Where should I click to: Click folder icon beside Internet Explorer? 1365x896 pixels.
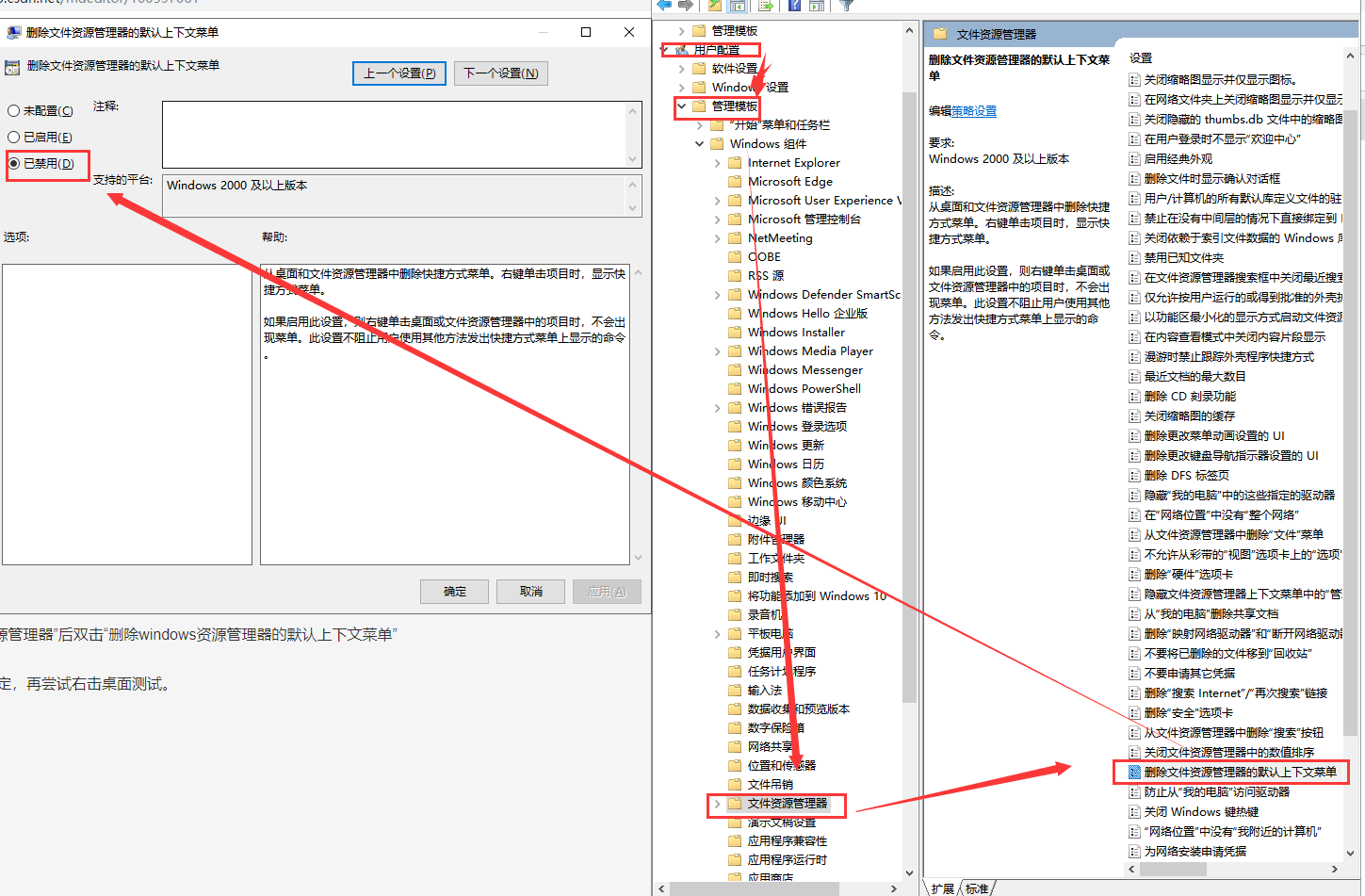coord(735,163)
